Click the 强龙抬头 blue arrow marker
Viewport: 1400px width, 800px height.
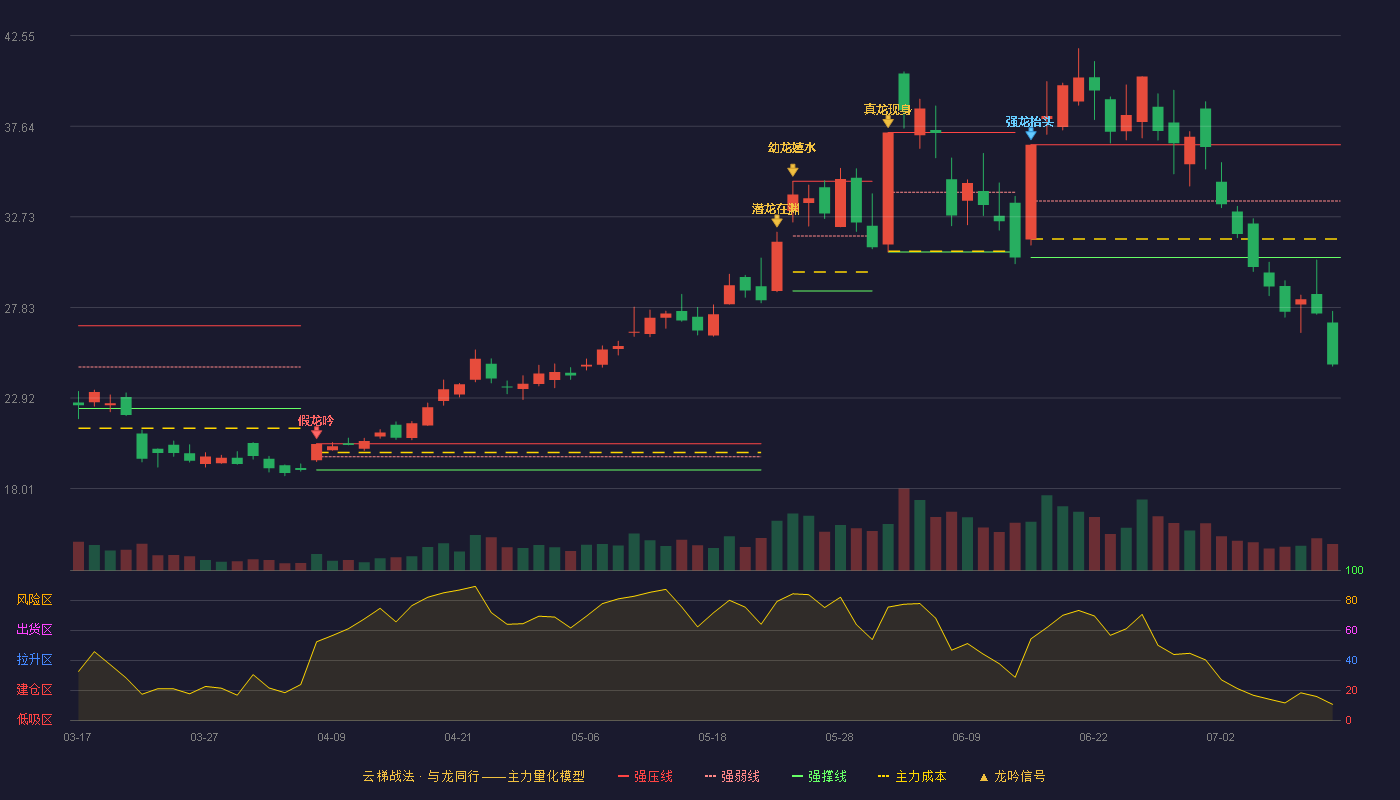(1031, 133)
